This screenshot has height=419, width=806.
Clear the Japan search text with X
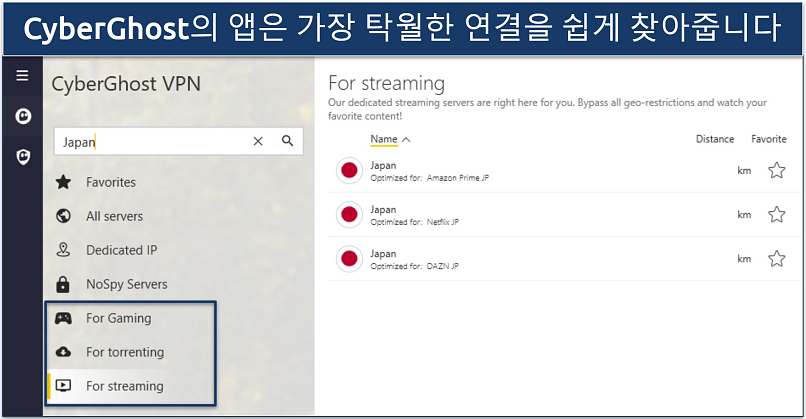258,142
